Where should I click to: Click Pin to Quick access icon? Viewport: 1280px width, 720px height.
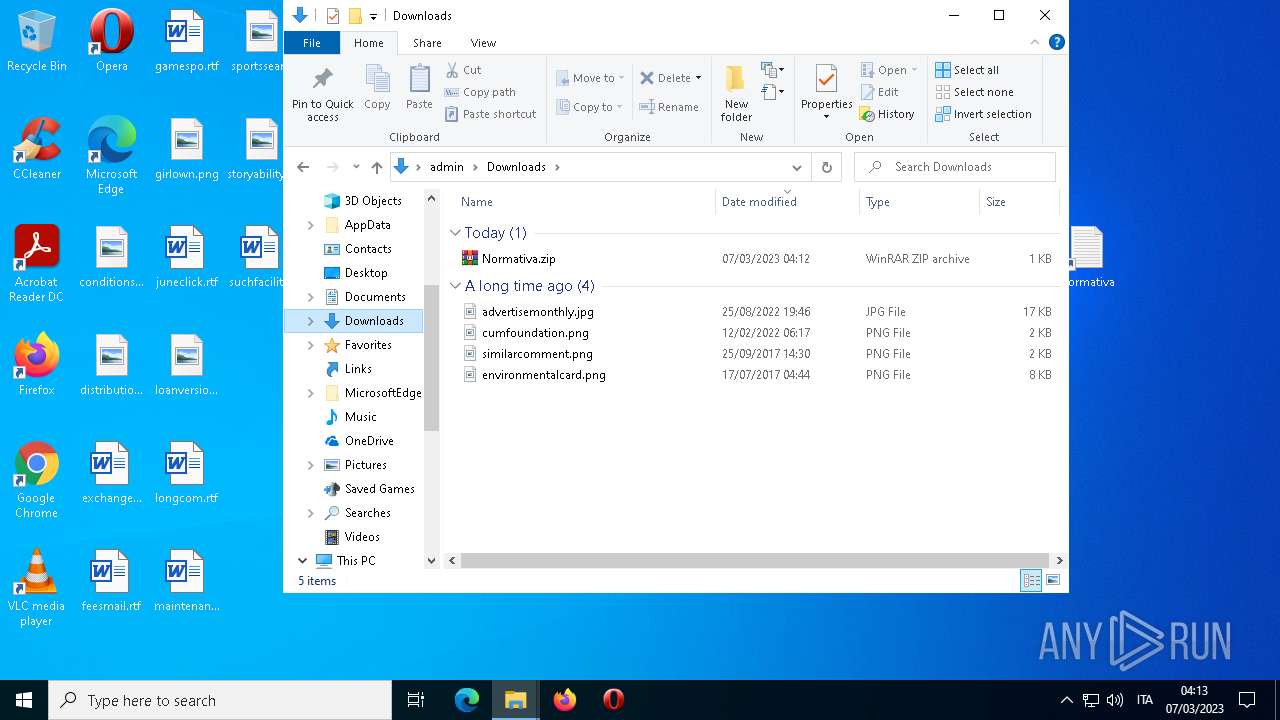[x=322, y=94]
